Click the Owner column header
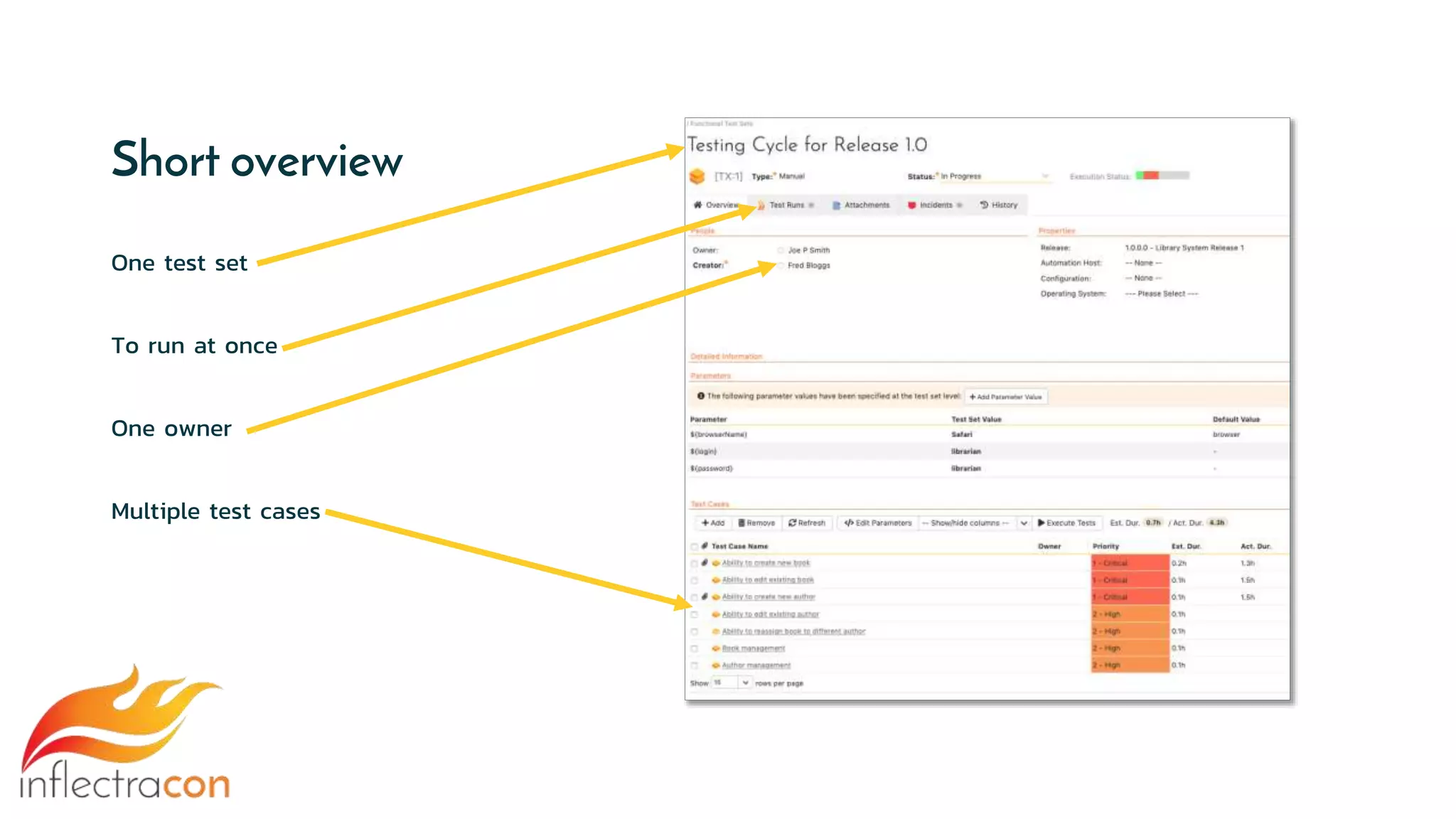The height and width of the screenshot is (819, 1456). (1049, 547)
